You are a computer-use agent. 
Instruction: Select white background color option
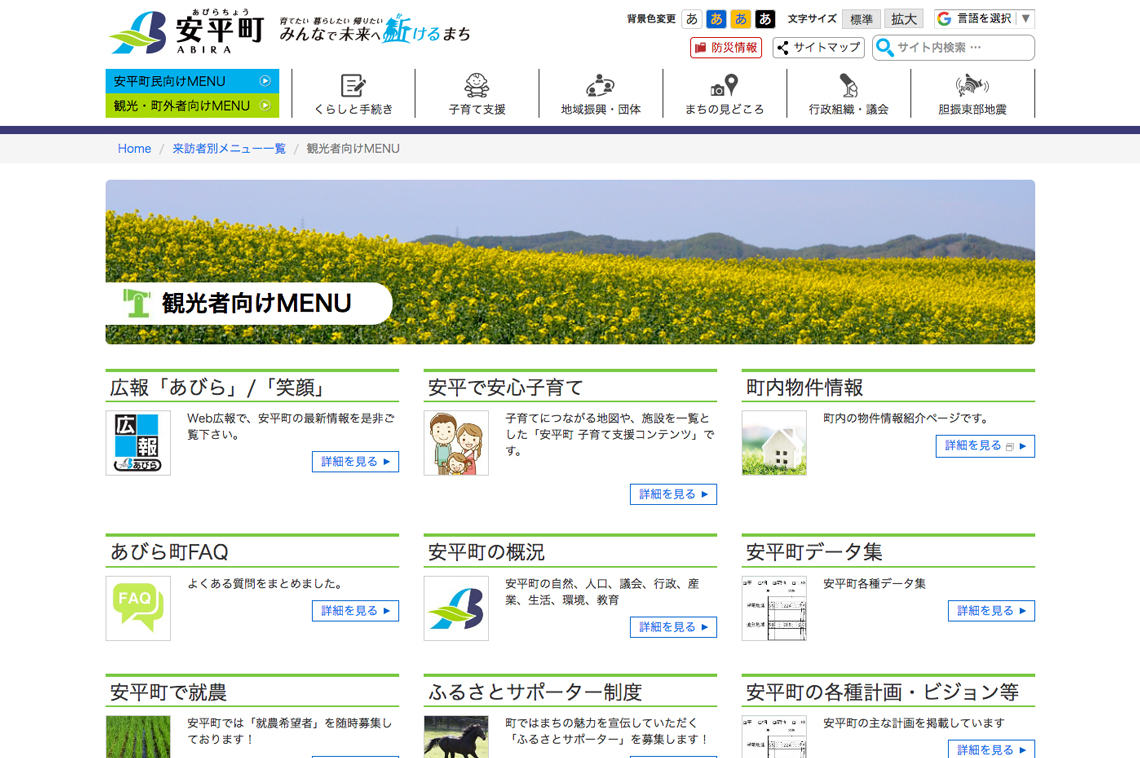692,19
